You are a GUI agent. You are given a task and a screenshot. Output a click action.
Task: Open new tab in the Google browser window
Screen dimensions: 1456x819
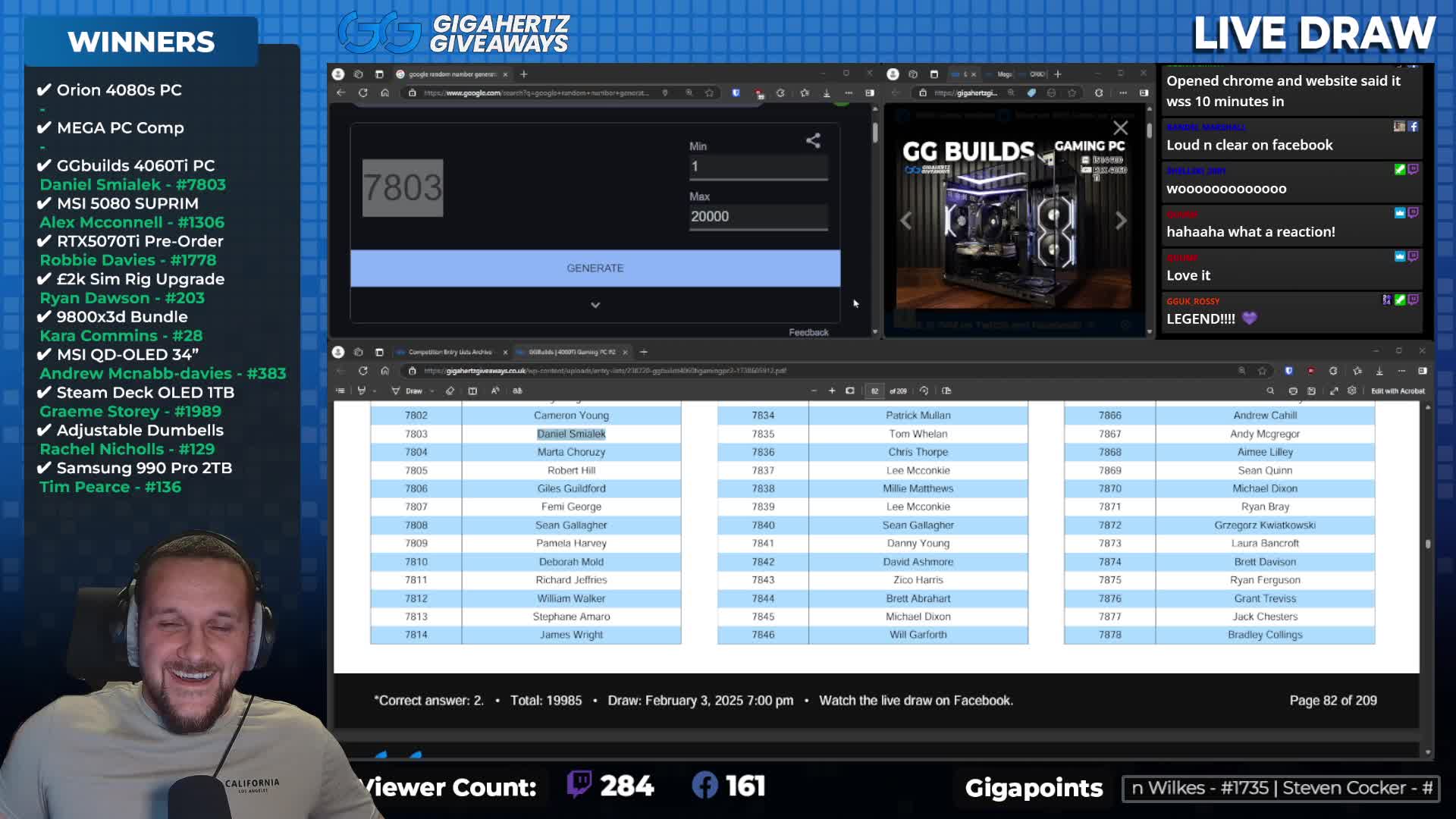tap(524, 74)
